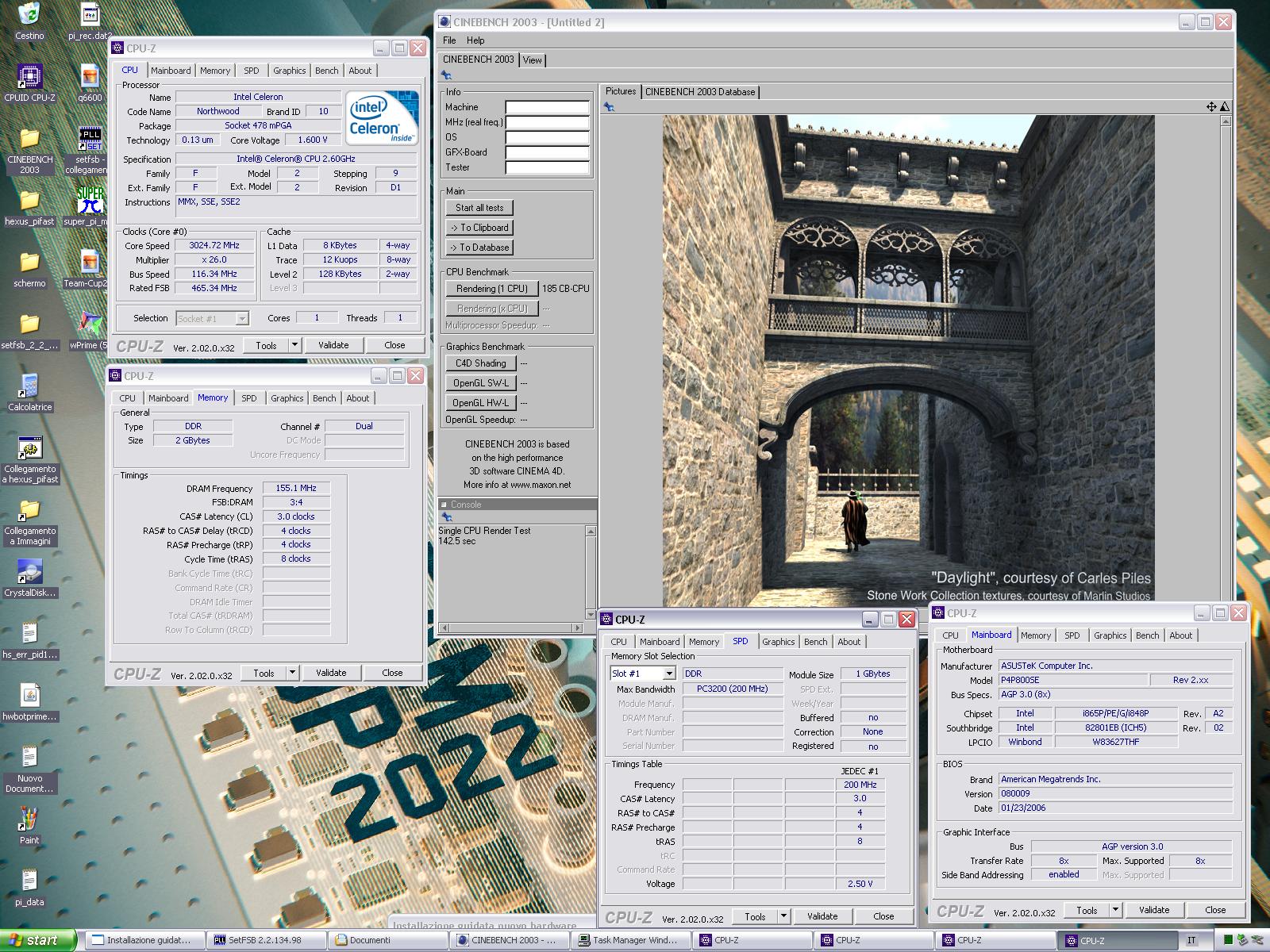The image size is (1270, 952).
Task: Switch to Documenti taskbar item
Action: (x=387, y=940)
